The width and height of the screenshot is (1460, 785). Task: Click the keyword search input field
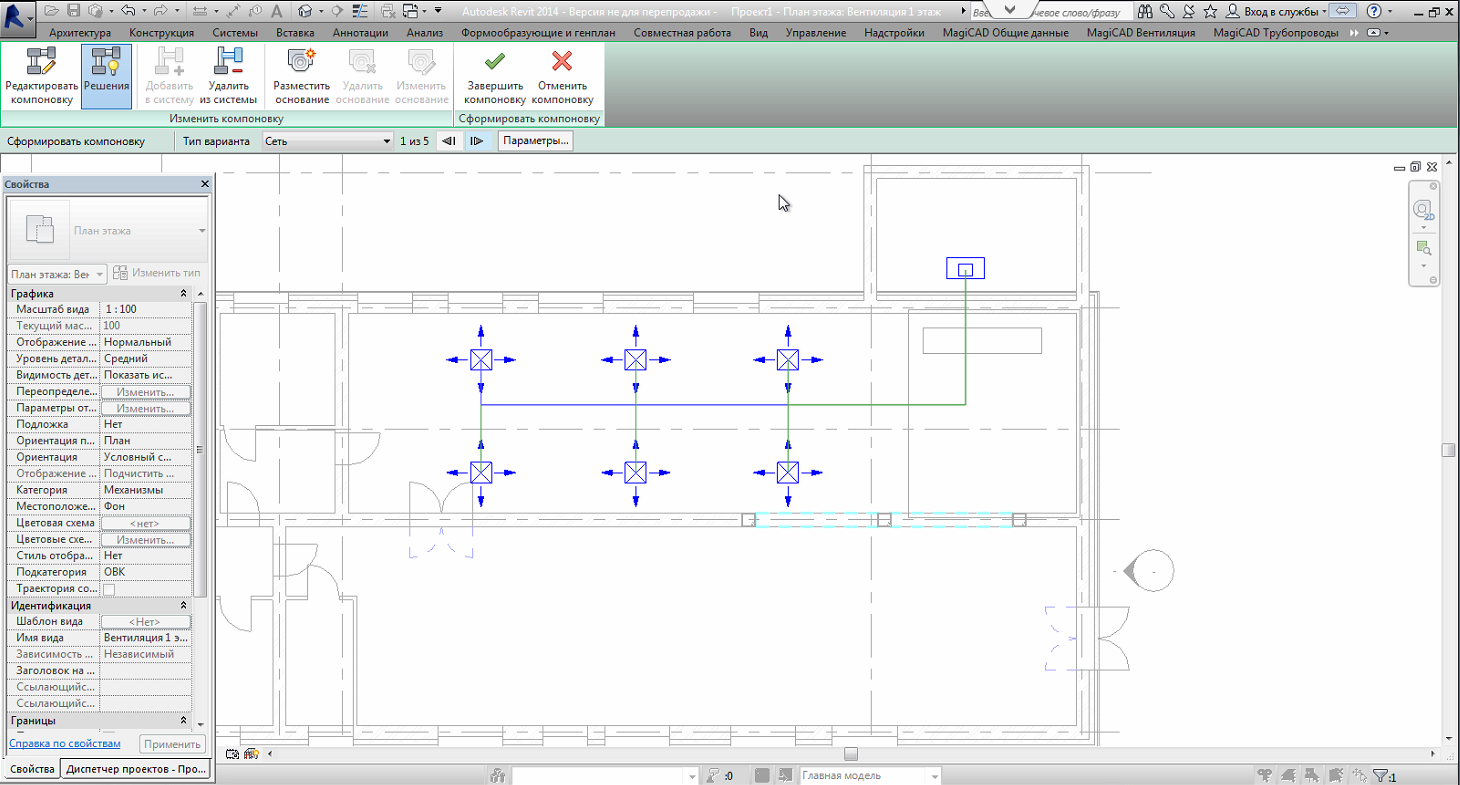1053,12
